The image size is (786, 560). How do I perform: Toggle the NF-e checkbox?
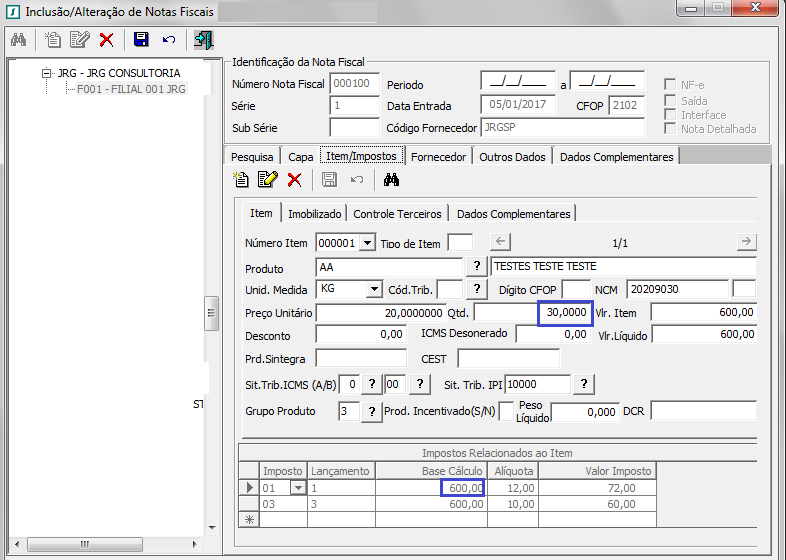point(671,84)
